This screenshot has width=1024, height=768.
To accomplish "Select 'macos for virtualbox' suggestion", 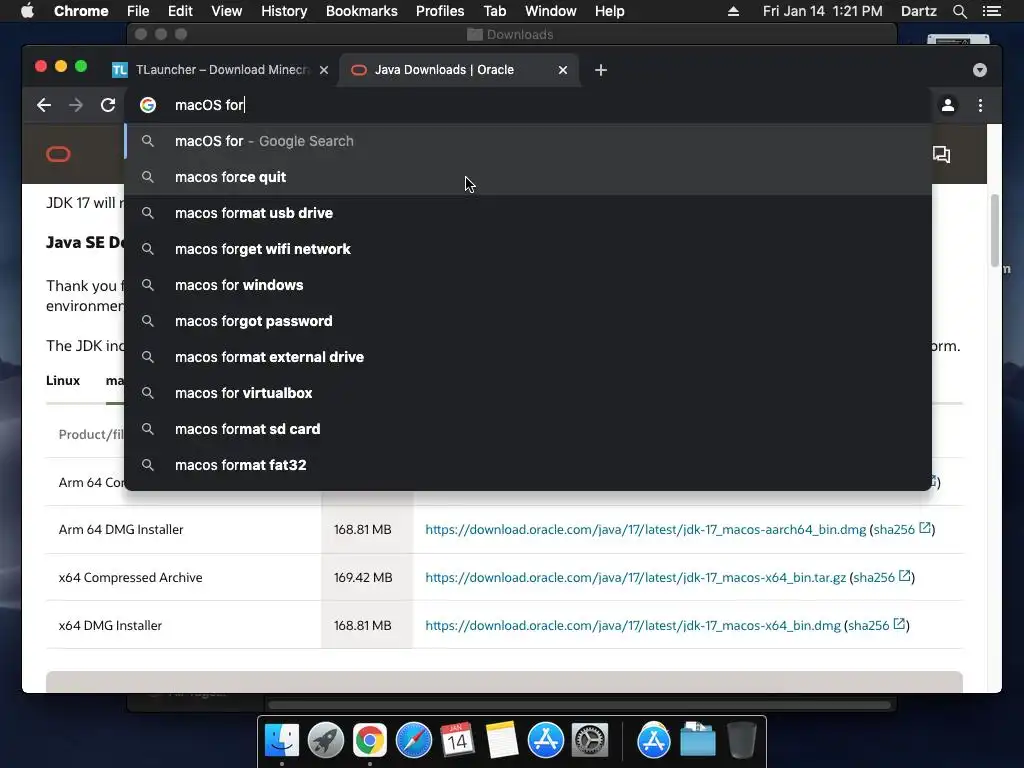I will pos(528,392).
